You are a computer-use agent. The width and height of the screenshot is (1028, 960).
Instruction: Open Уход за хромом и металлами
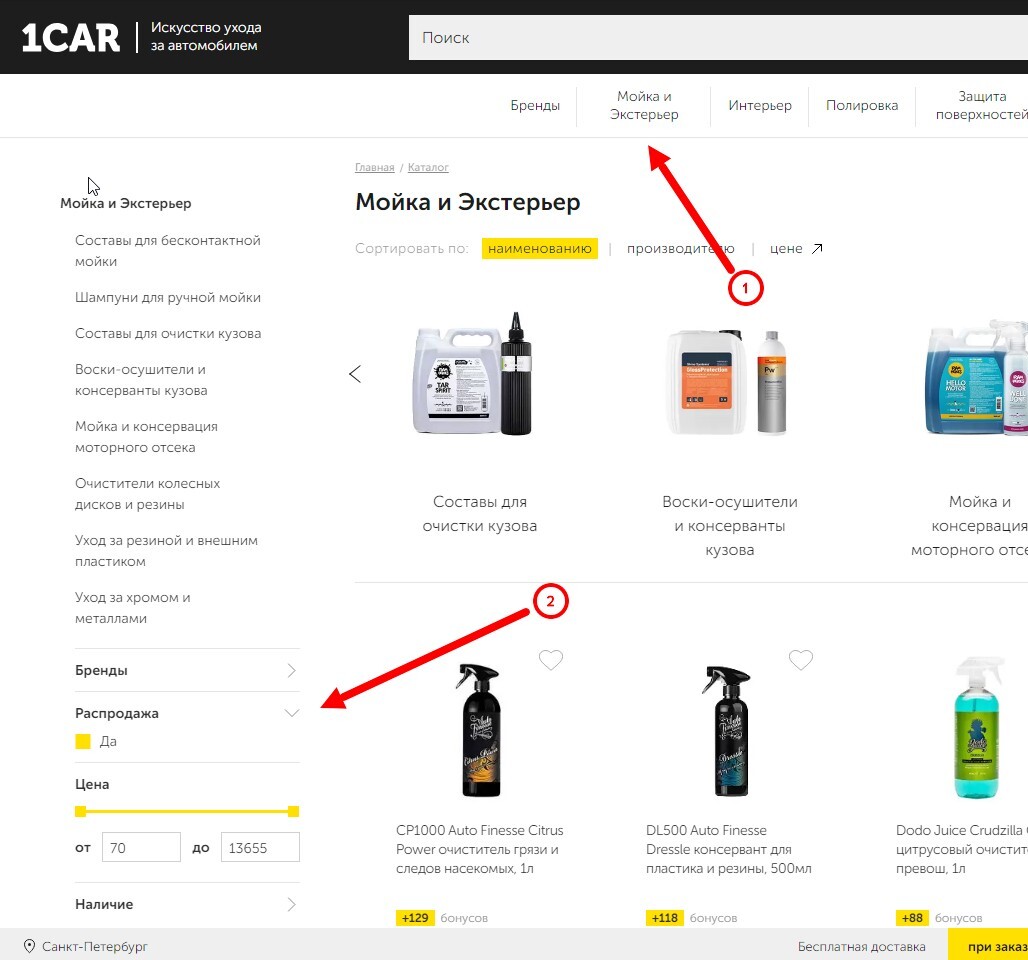(x=132, y=608)
